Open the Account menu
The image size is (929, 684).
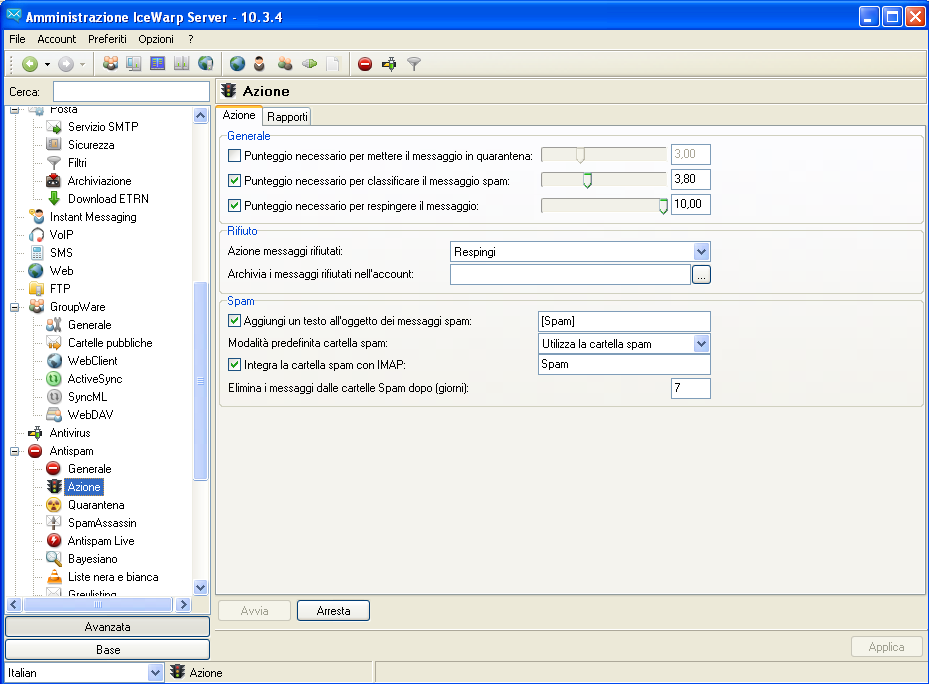point(56,39)
